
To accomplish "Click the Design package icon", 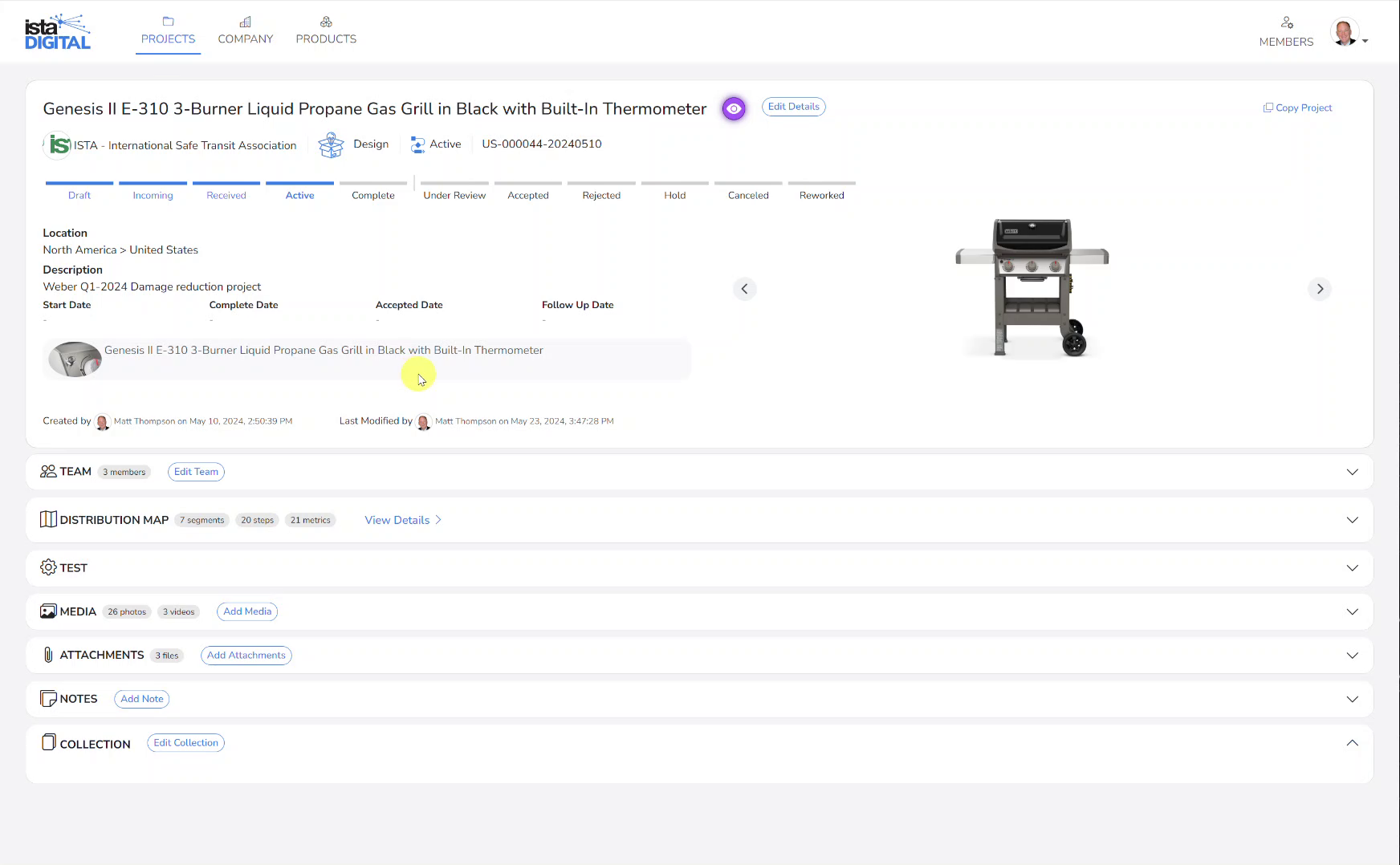I will [x=331, y=144].
